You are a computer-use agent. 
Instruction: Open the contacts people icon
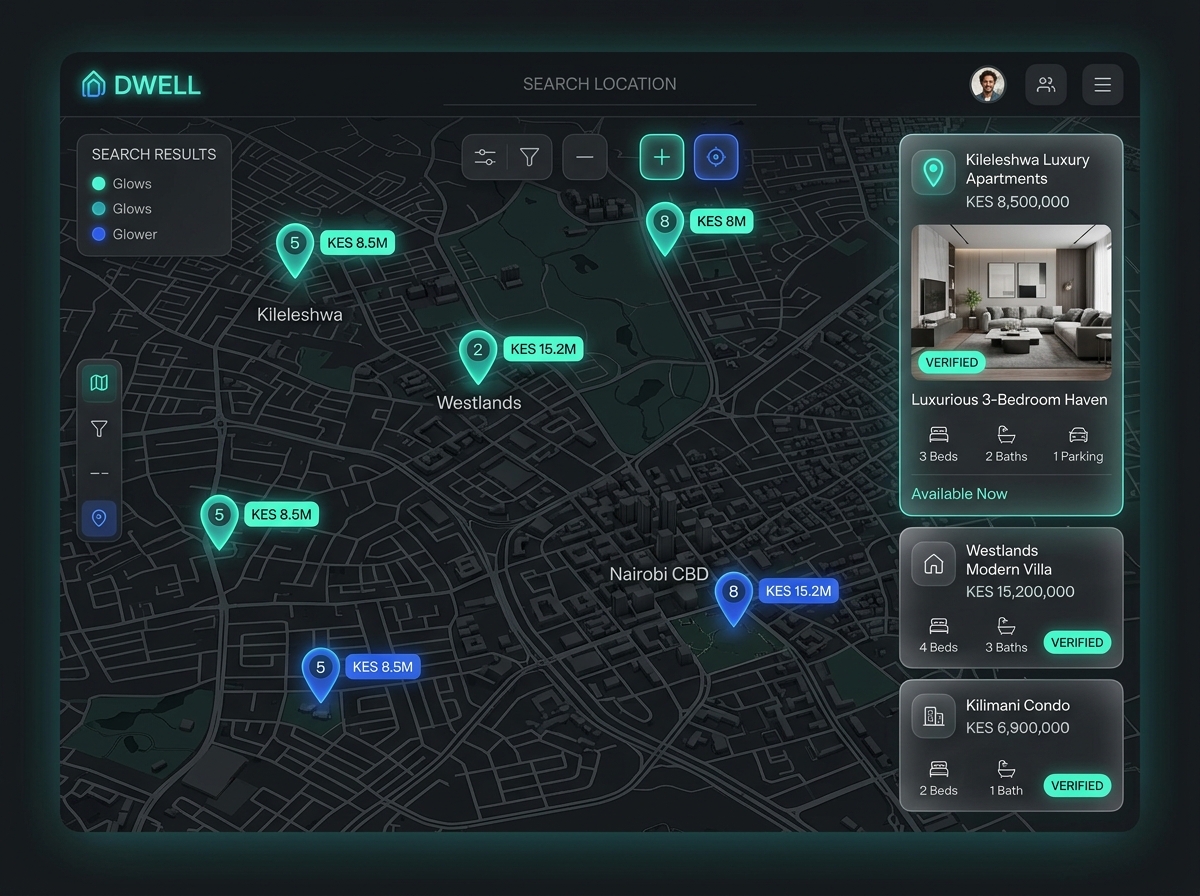pos(1046,85)
